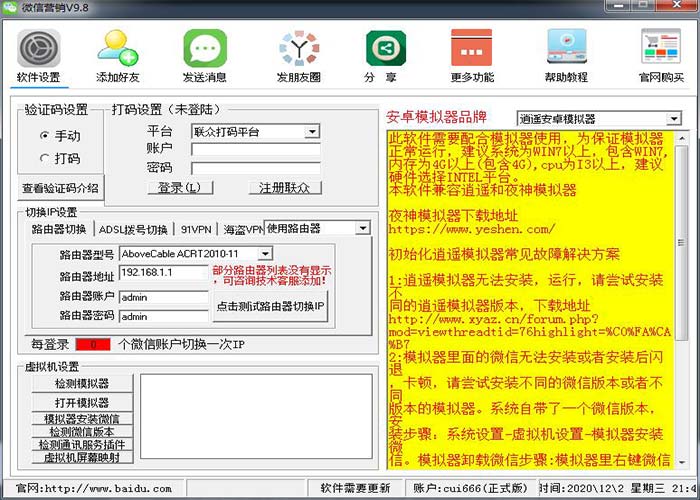The height and width of the screenshot is (500, 700).
Task: Switch to 91VPN tab
Action: (196, 229)
